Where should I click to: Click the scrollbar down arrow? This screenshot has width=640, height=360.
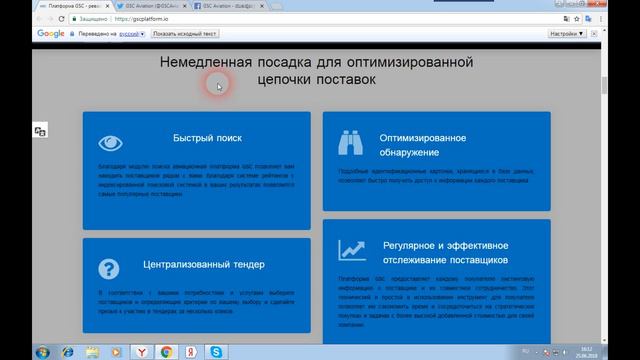pyautogui.click(x=604, y=341)
